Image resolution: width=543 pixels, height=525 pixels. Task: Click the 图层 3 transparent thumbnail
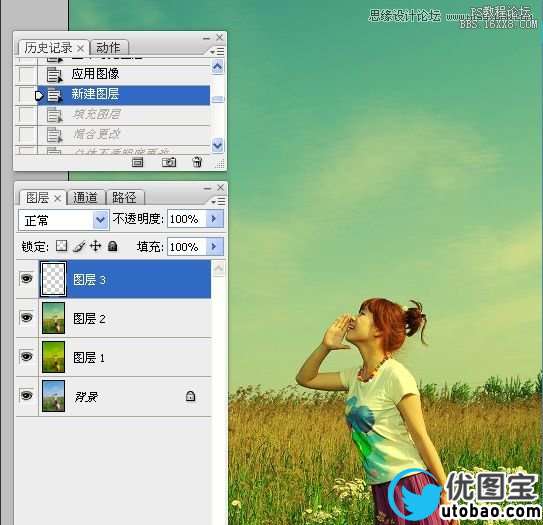point(53,279)
